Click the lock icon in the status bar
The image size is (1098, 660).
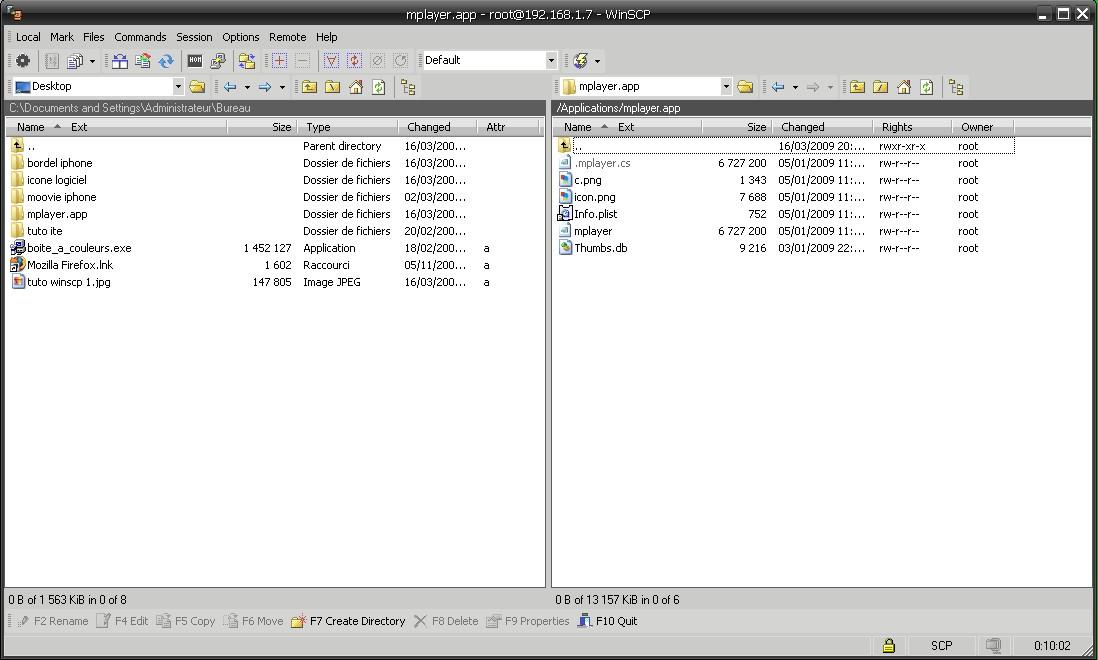click(889, 645)
